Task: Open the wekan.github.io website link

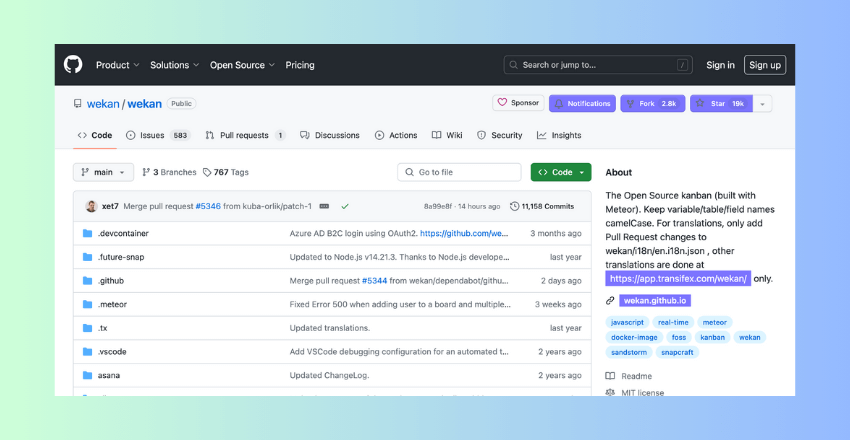Action: [655, 301]
